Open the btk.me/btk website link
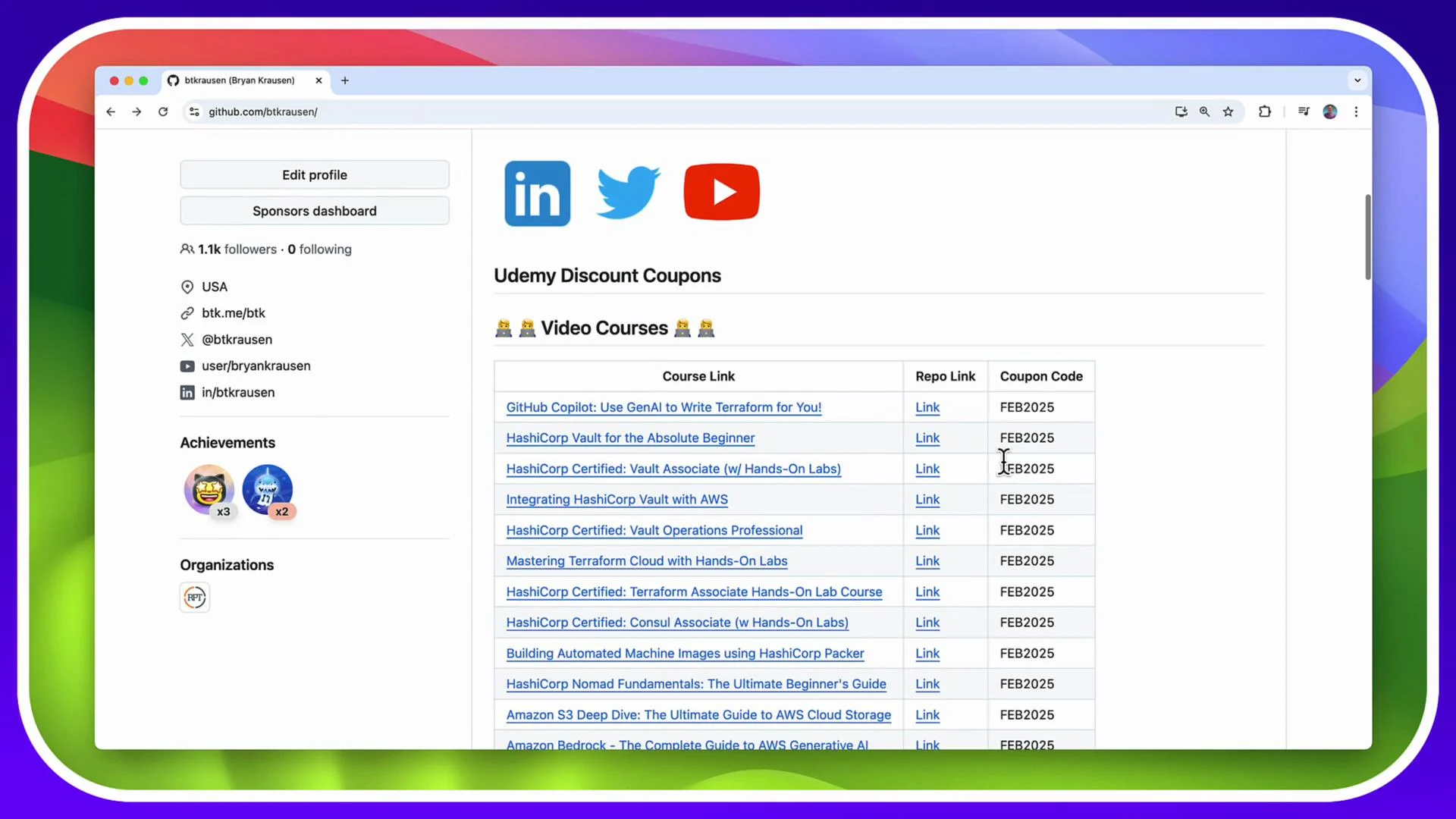 click(234, 312)
